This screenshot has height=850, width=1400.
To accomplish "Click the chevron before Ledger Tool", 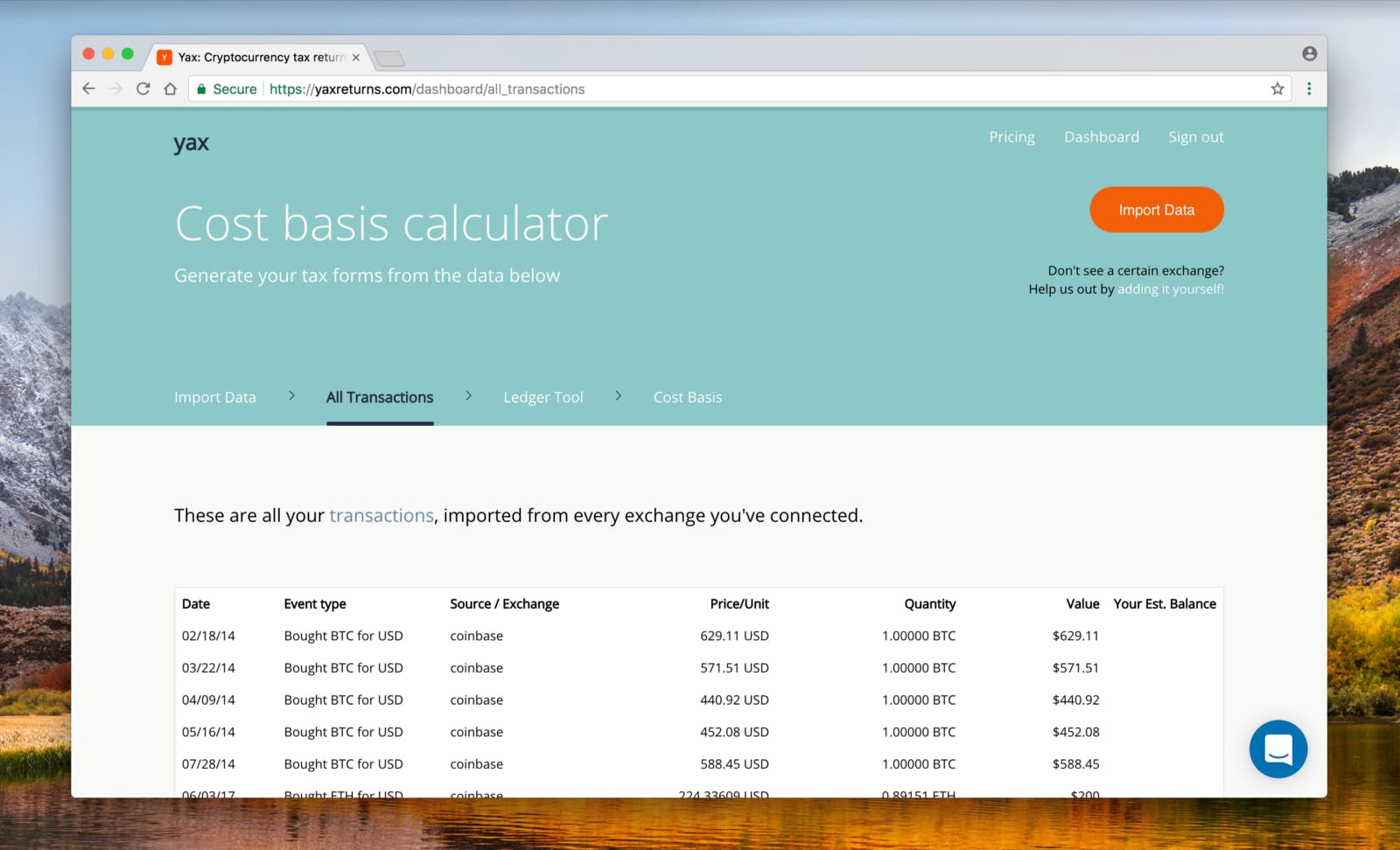I will point(468,395).
